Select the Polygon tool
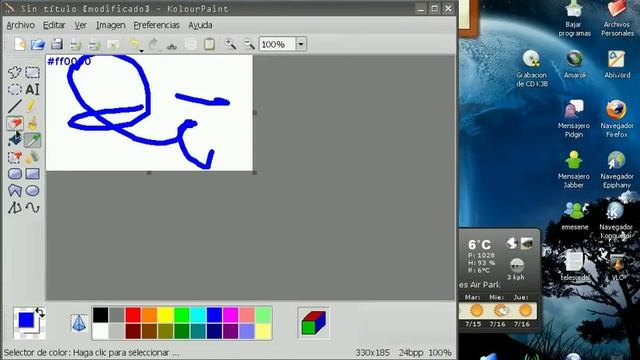Image resolution: width=640 pixels, height=360 pixels. (15, 191)
